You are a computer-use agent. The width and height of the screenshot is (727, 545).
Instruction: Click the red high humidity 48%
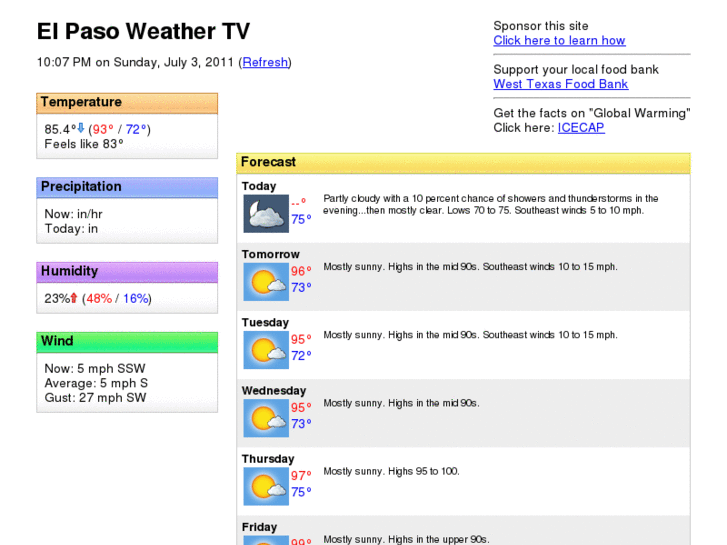(99, 298)
